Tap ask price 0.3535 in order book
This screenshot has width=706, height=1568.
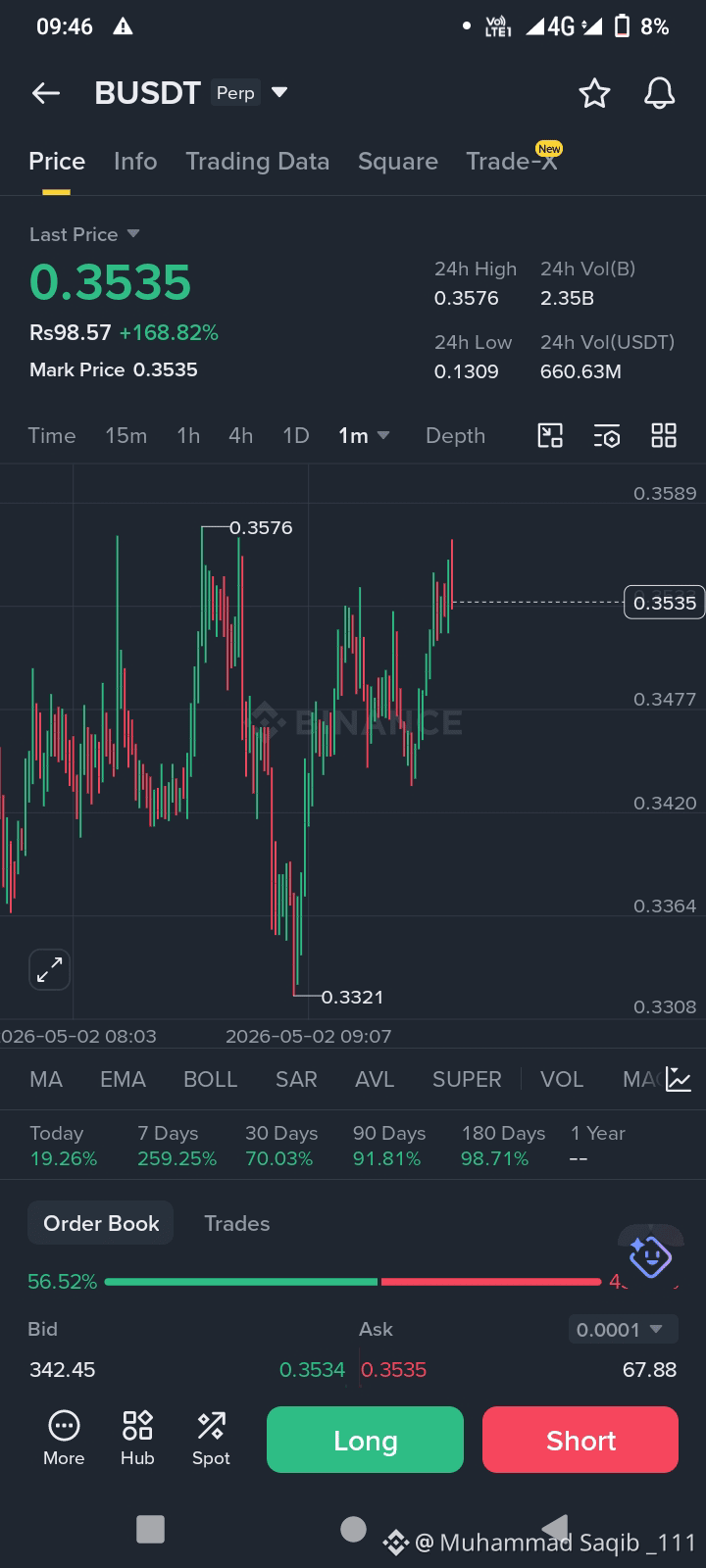tap(394, 1370)
